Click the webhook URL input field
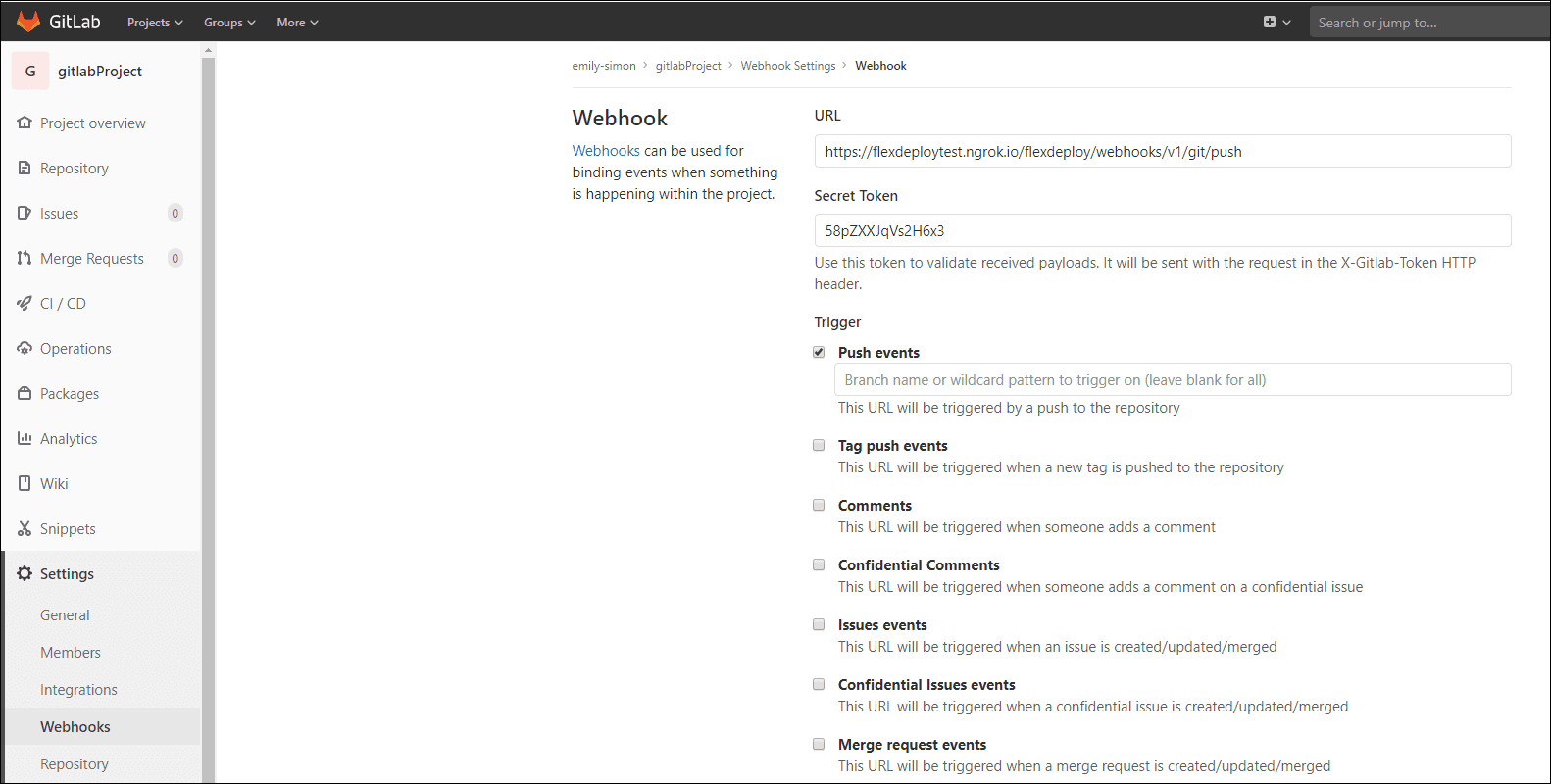Image resolution: width=1551 pixels, height=784 pixels. point(1163,151)
